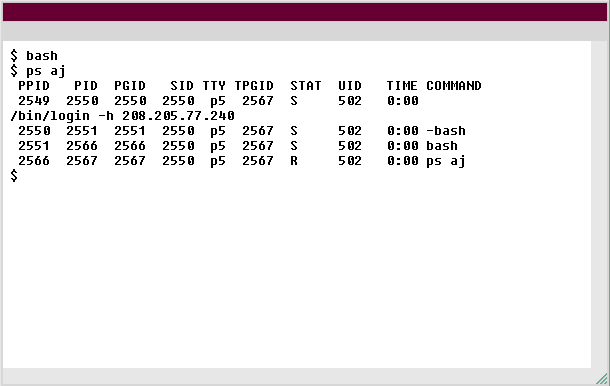
Task: Click the TPGID column header
Action: click(254, 86)
